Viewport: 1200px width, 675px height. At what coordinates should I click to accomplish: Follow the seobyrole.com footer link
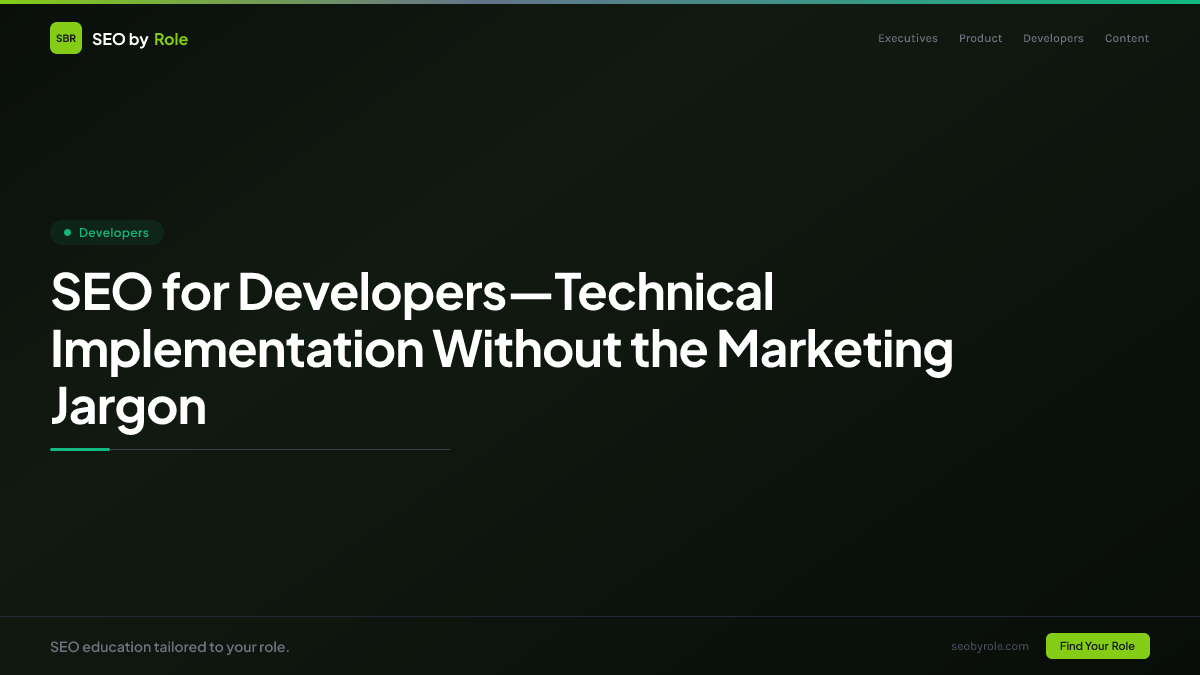[990, 646]
